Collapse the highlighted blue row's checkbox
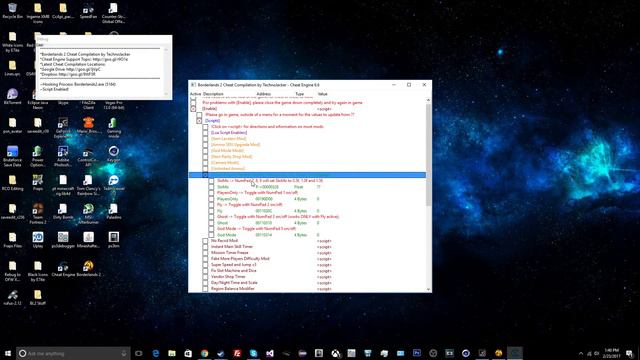640x360 pixels. (x=205, y=175)
